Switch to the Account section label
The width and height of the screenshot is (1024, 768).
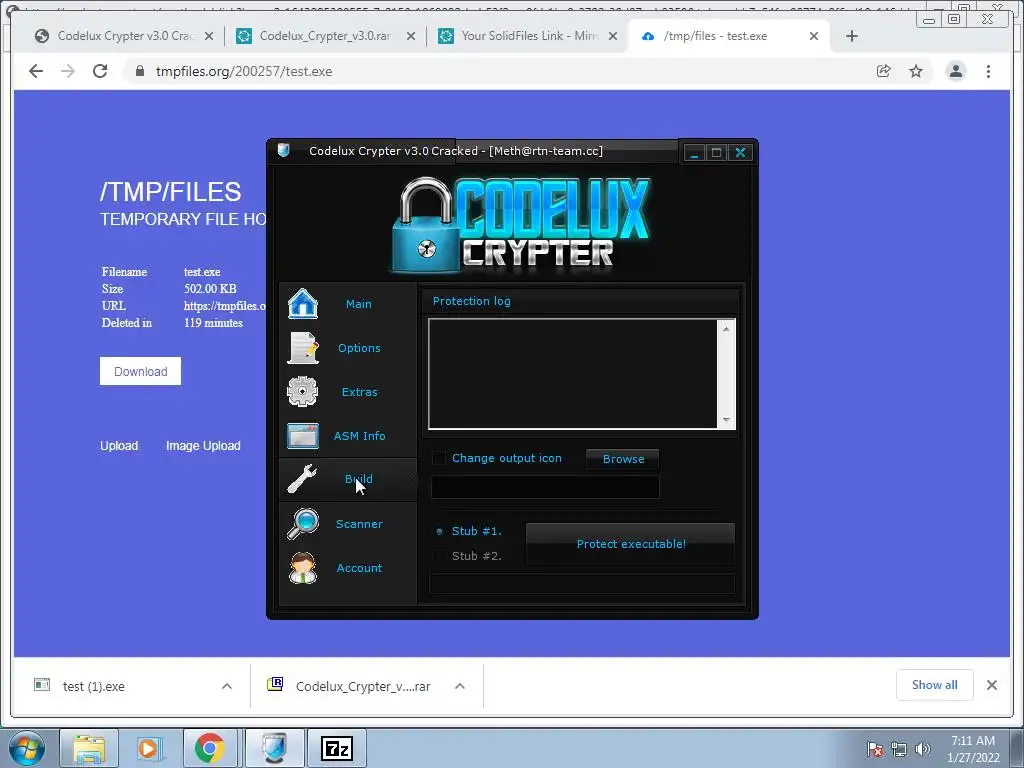tap(359, 568)
